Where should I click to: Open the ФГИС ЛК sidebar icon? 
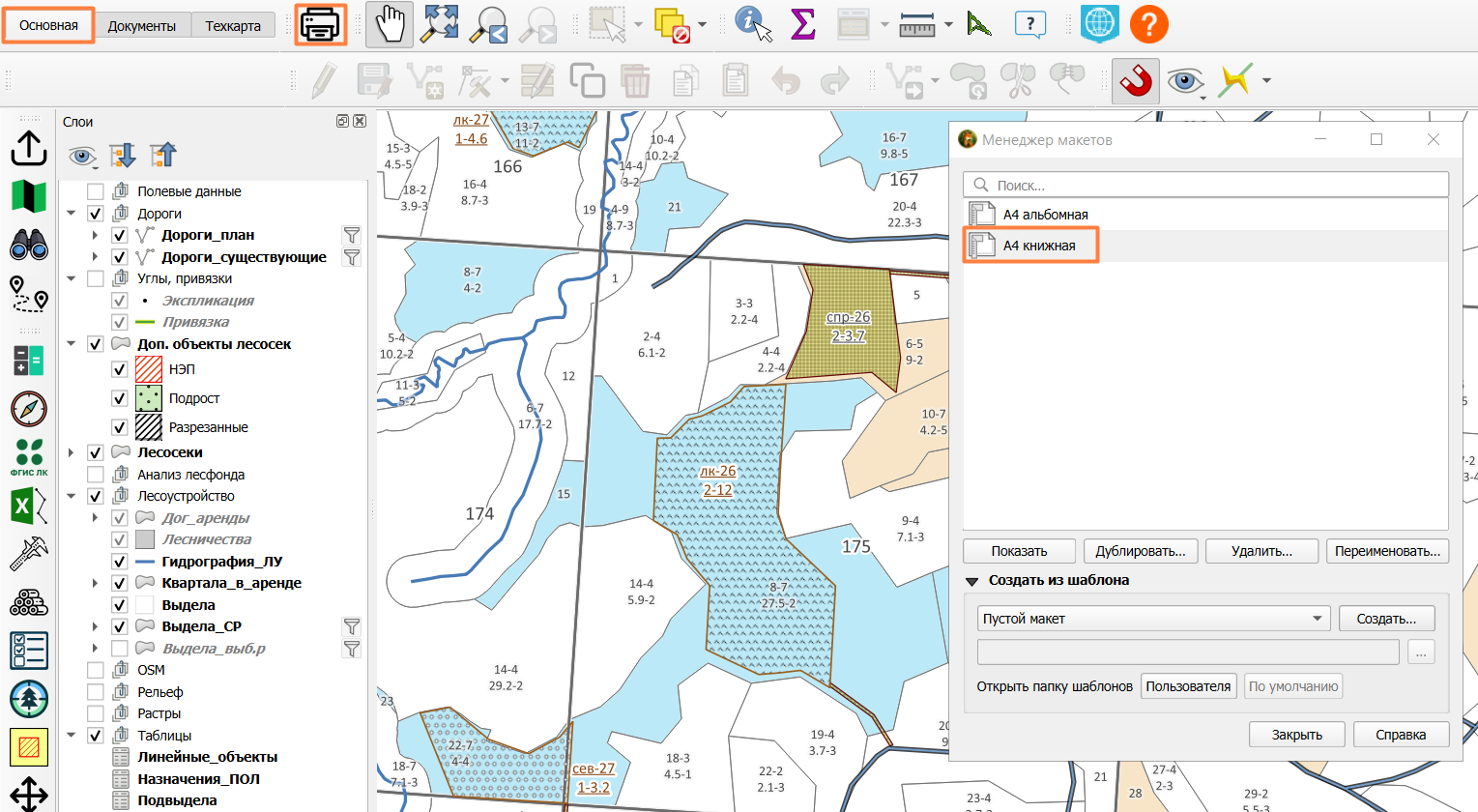[x=29, y=457]
